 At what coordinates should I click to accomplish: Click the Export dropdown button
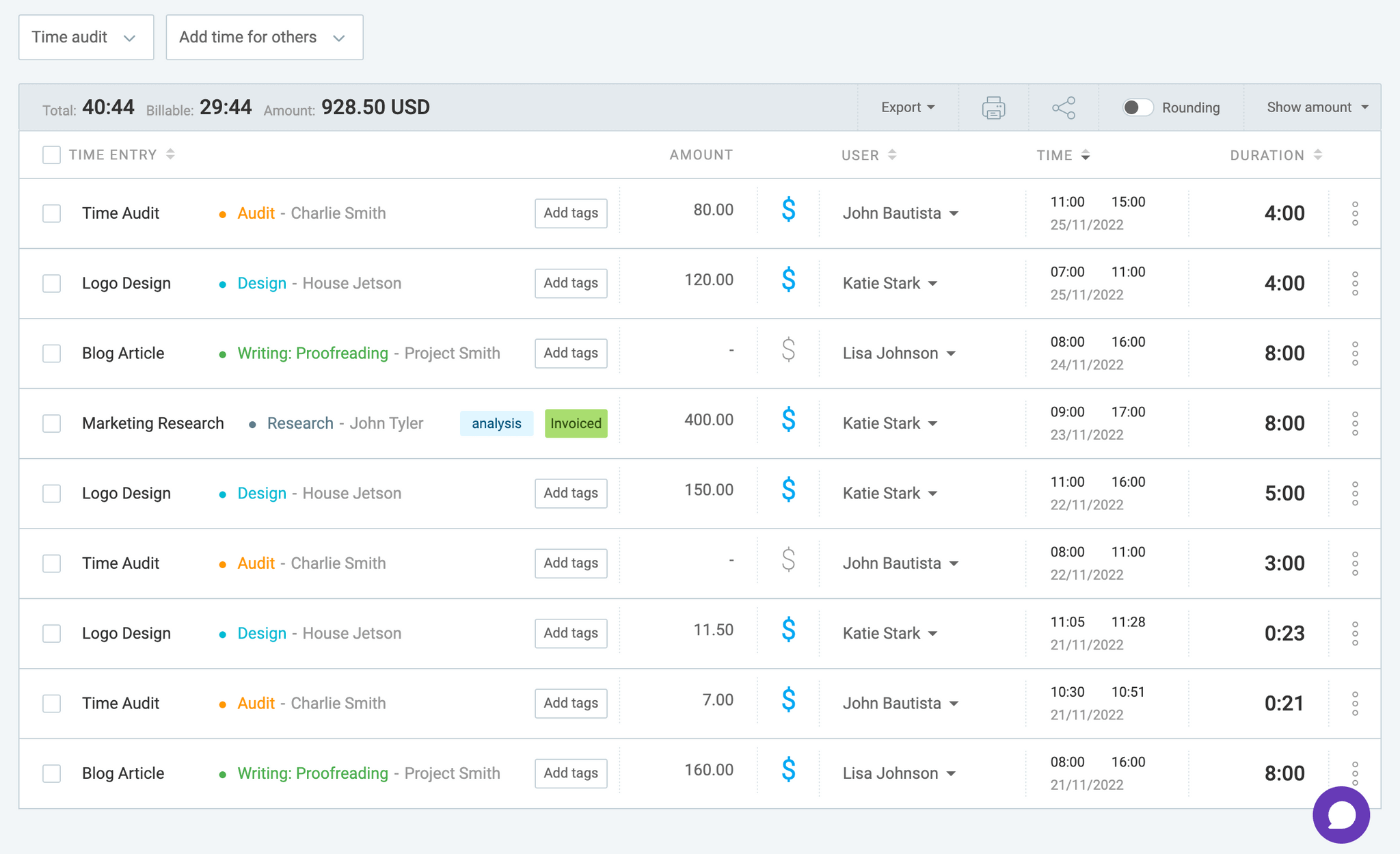click(x=906, y=107)
